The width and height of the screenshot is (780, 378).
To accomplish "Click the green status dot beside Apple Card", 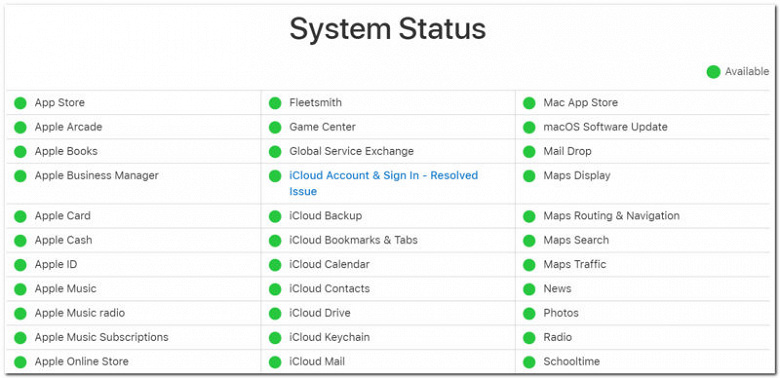I will 20,216.
